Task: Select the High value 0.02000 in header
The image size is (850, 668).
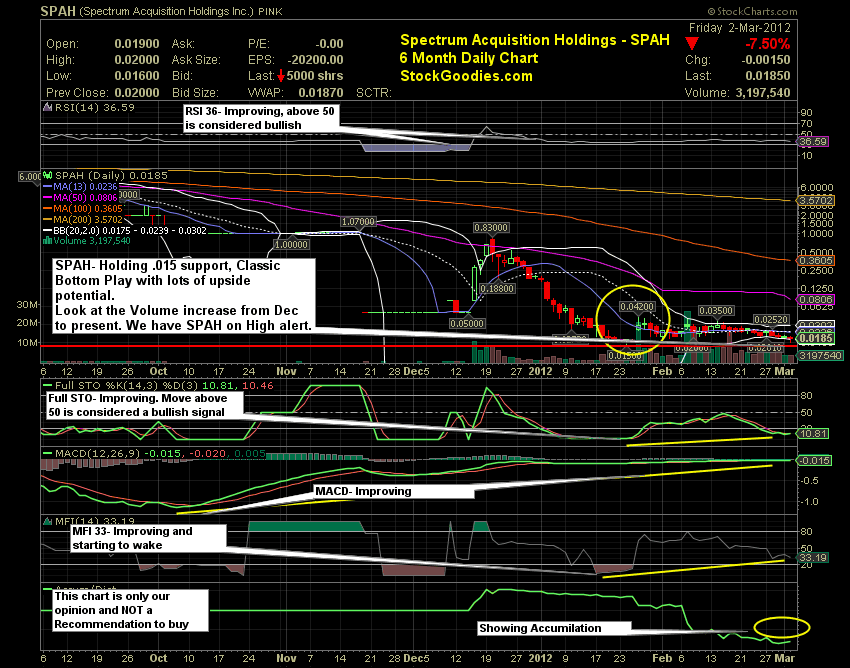Action: [x=137, y=60]
